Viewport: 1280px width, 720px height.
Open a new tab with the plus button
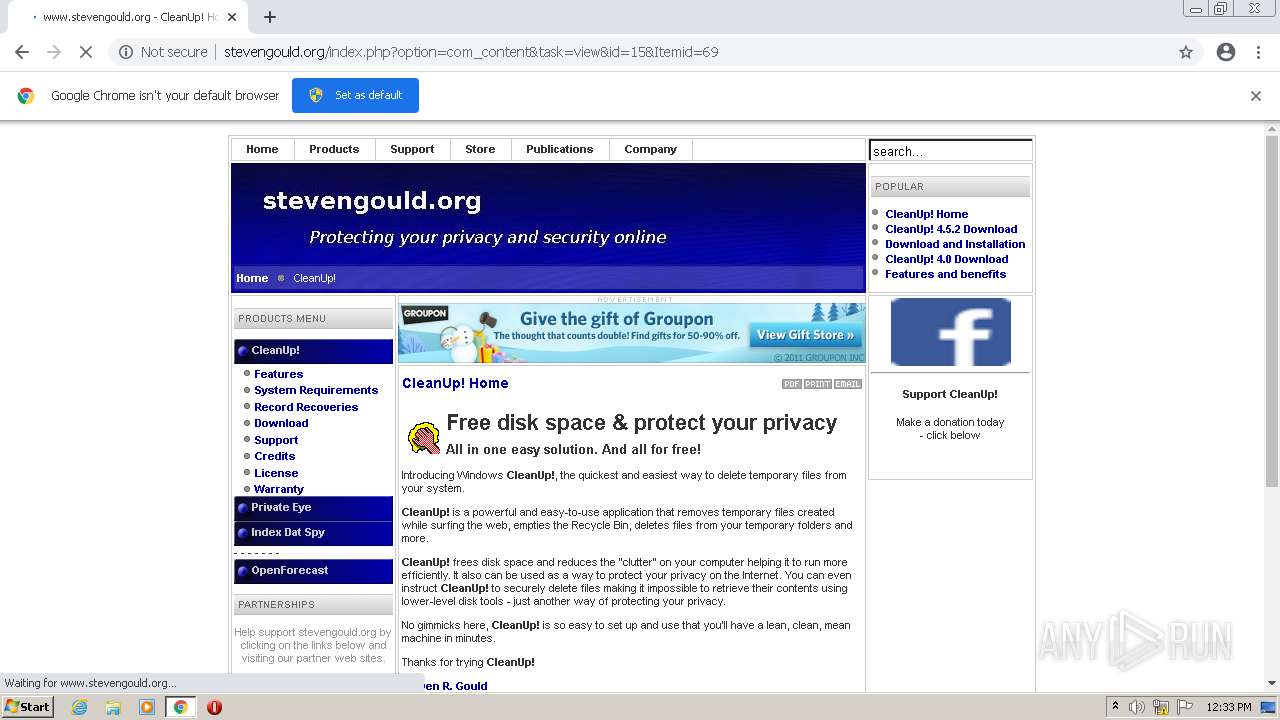click(x=270, y=17)
